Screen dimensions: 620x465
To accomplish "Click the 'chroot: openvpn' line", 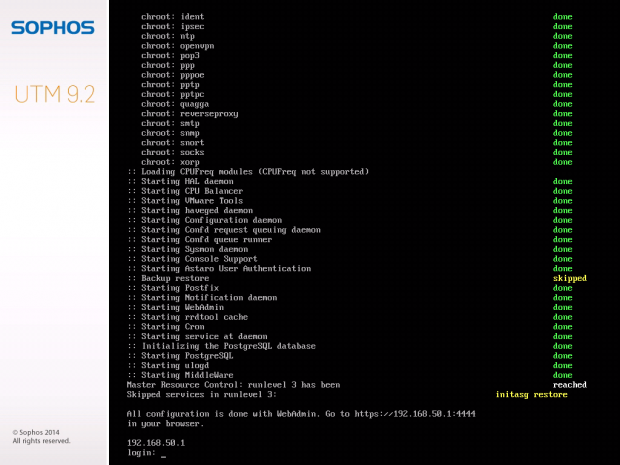I will tap(178, 46).
